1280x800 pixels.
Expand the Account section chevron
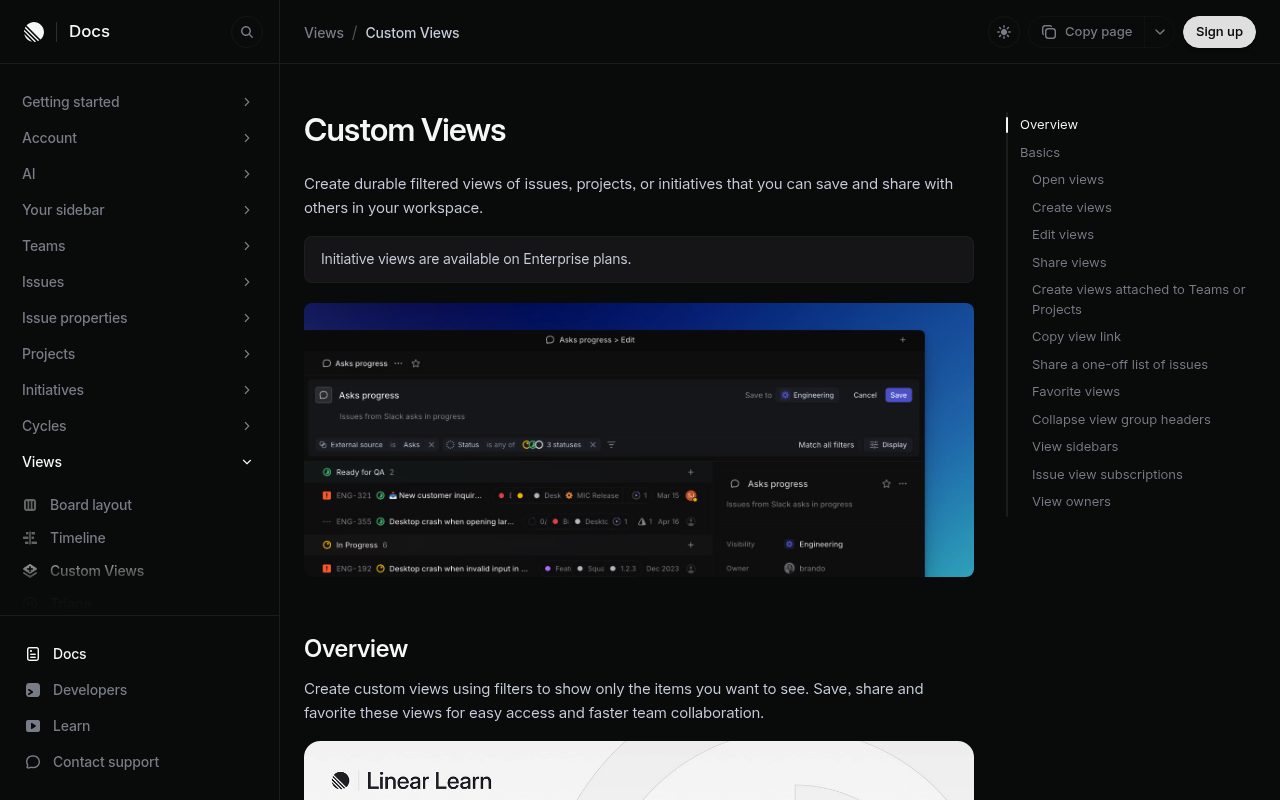point(247,138)
